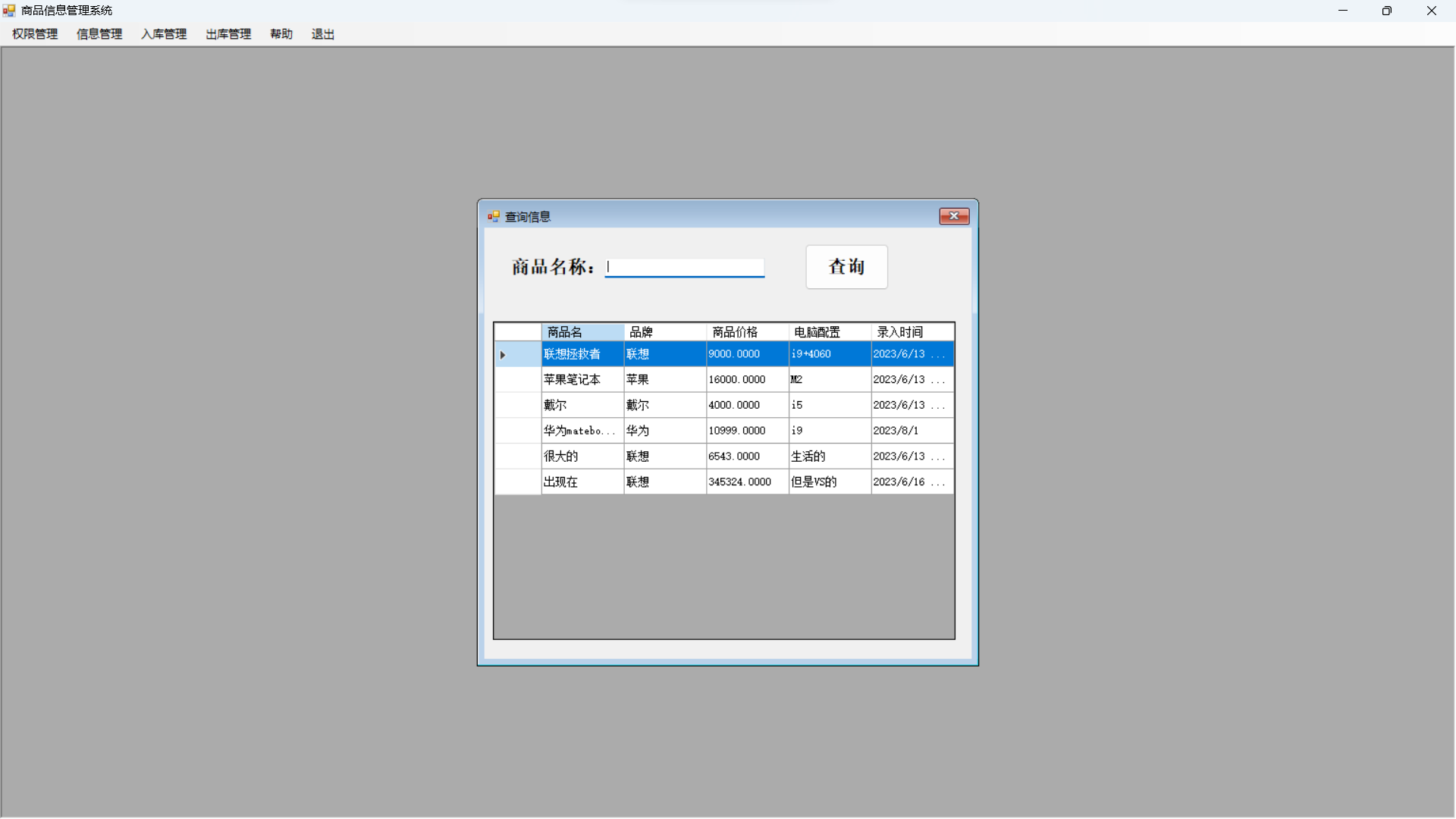1456x819 pixels.
Task: Select the 但是VS的 configuration cell
Action: [x=830, y=482]
